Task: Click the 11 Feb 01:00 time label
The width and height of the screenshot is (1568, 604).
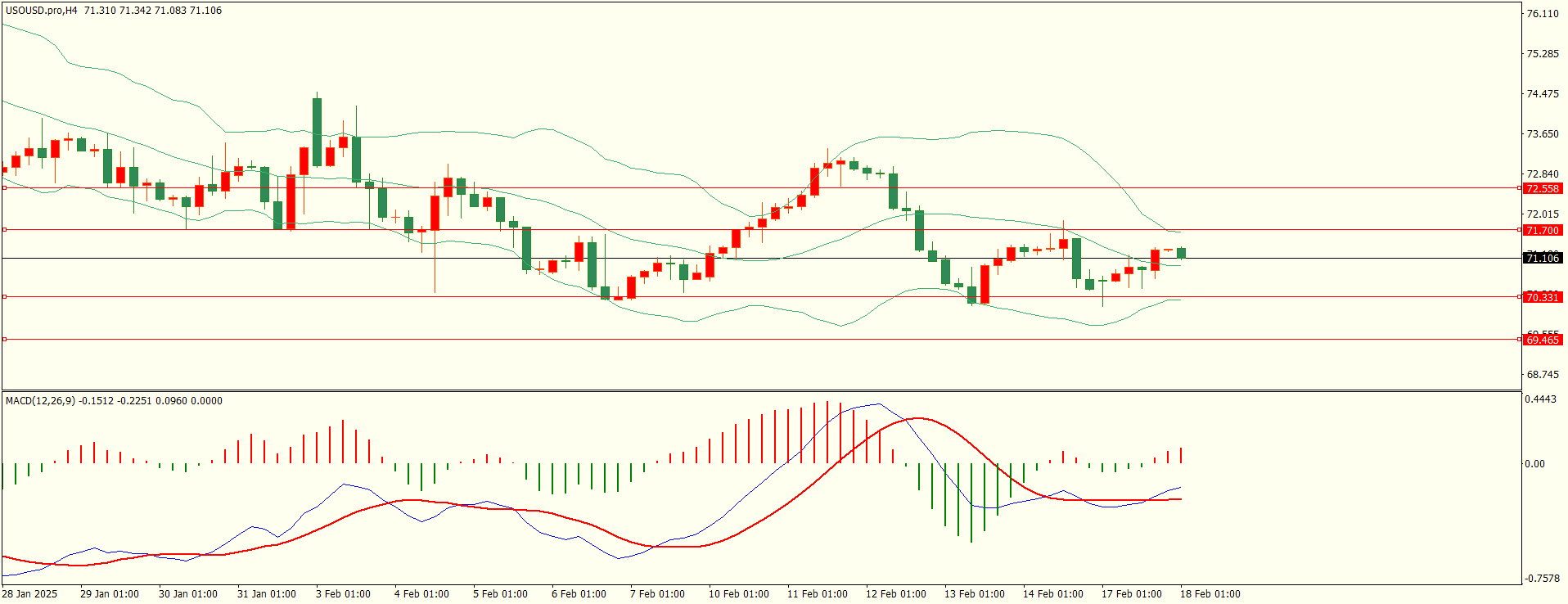Action: coord(818,594)
